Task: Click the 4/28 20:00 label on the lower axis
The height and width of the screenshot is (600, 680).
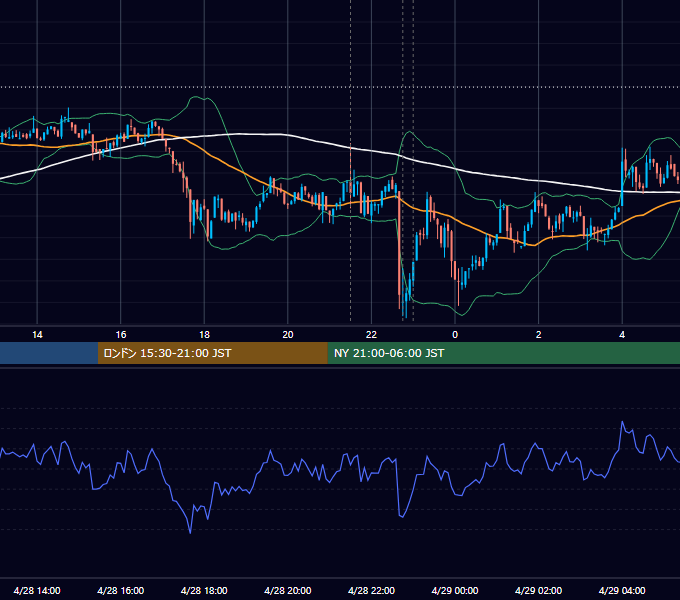Action: pyautogui.click(x=288, y=590)
